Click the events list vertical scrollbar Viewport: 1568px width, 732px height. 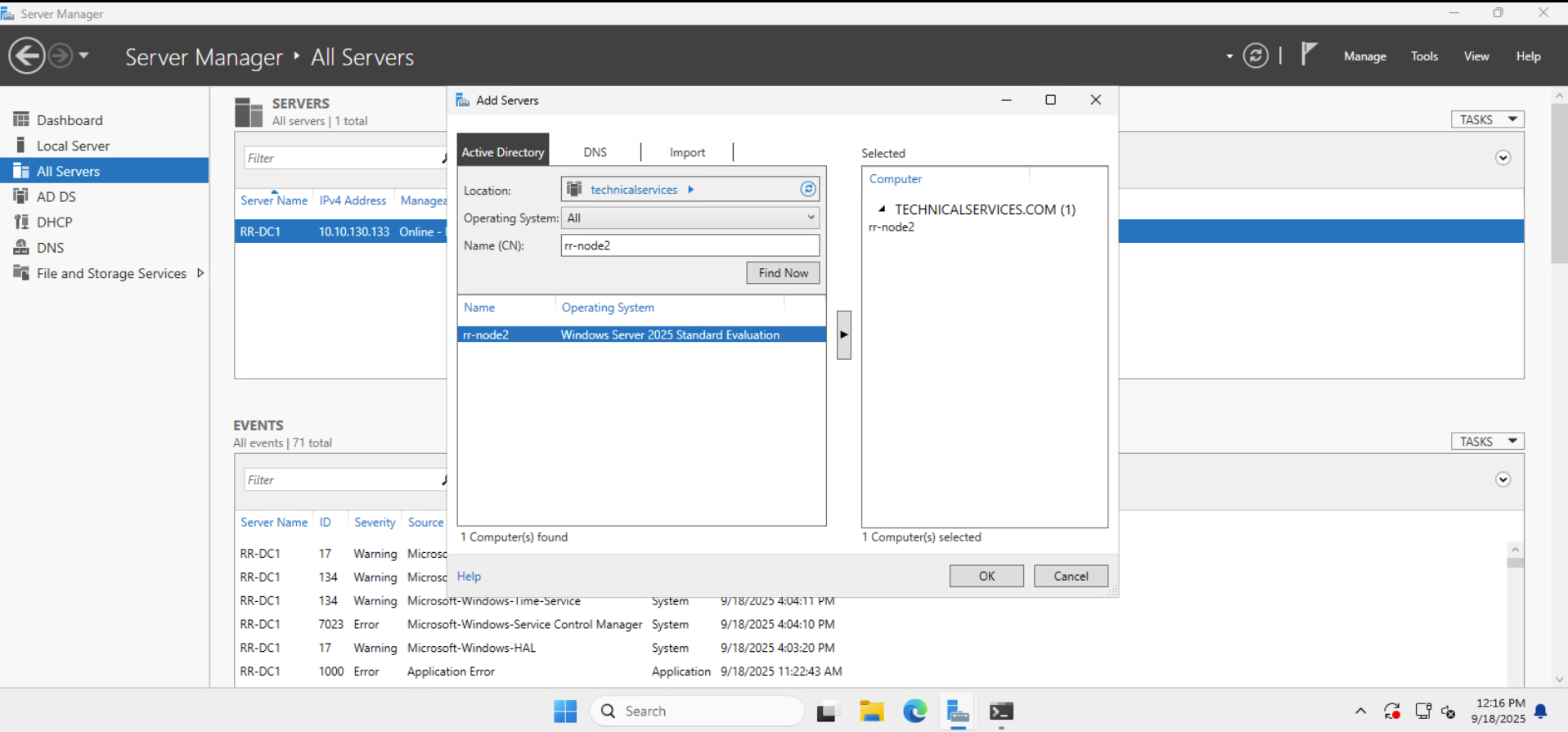[1515, 612]
